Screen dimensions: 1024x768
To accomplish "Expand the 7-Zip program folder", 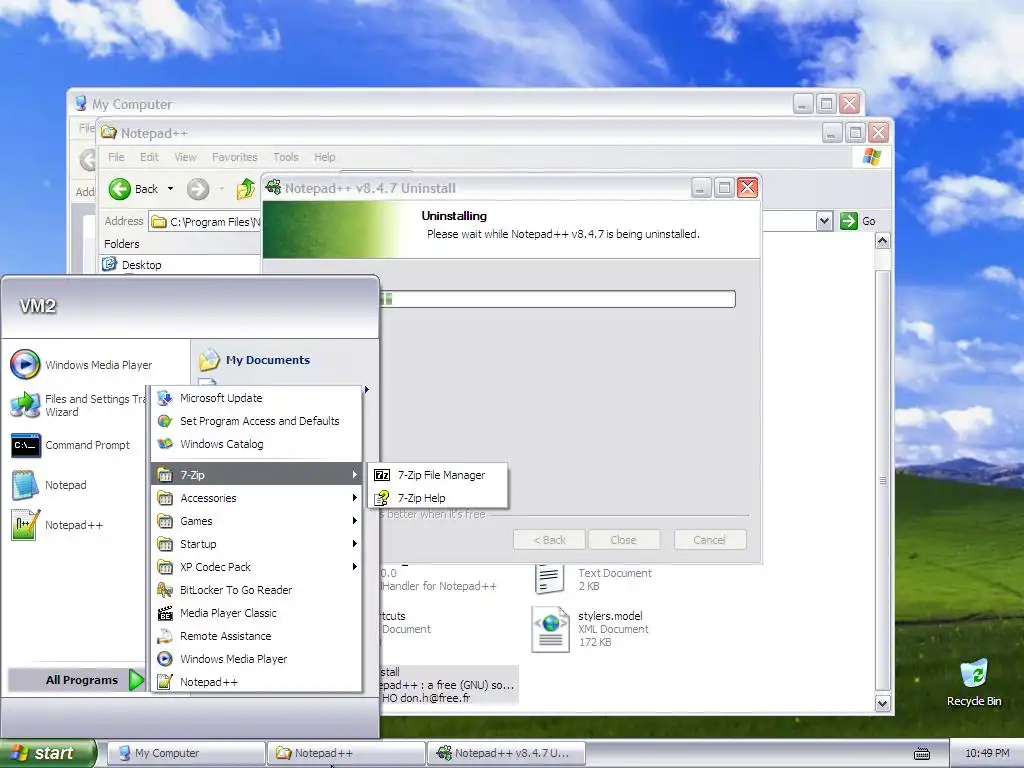I will click(x=257, y=475).
